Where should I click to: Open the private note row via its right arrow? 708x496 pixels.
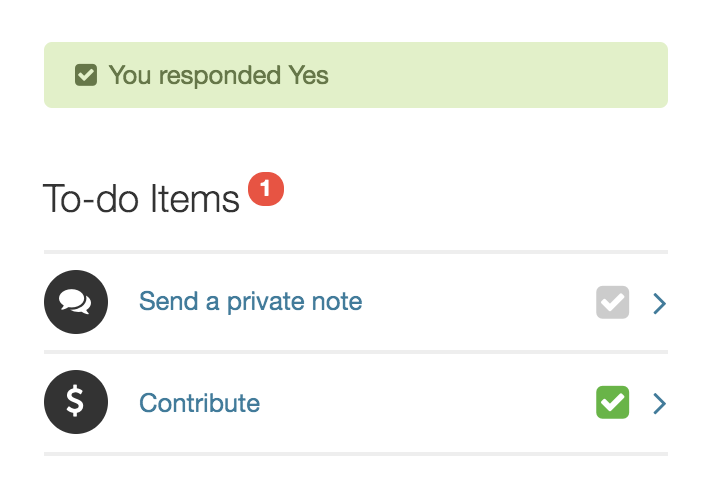(x=658, y=303)
